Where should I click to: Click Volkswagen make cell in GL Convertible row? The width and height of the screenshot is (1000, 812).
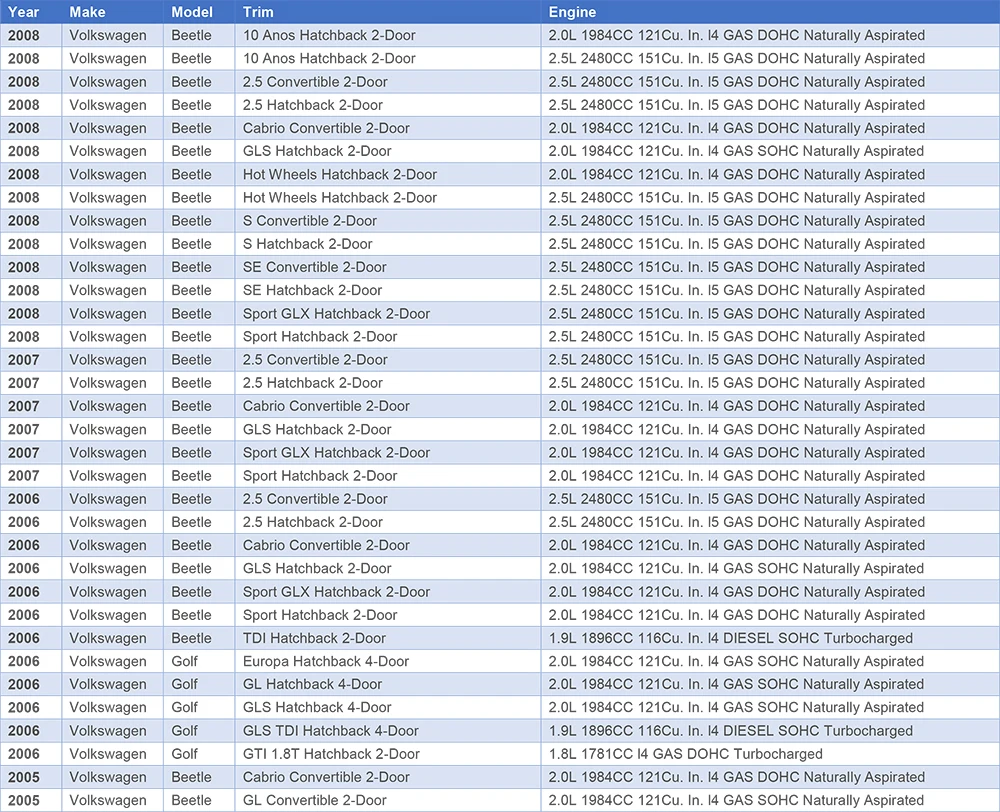click(x=112, y=800)
